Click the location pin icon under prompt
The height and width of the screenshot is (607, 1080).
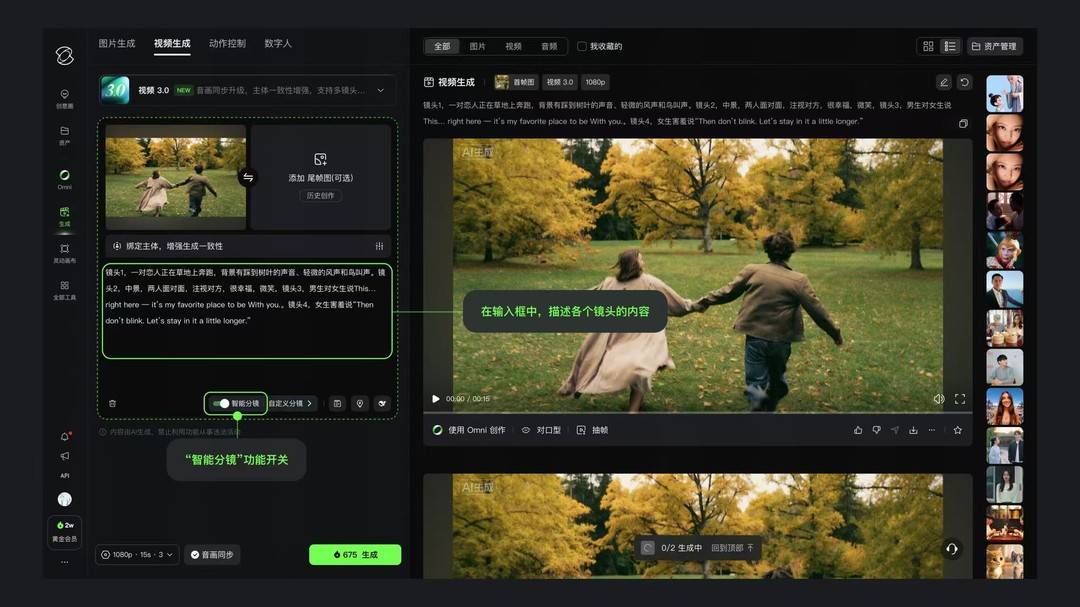point(360,403)
